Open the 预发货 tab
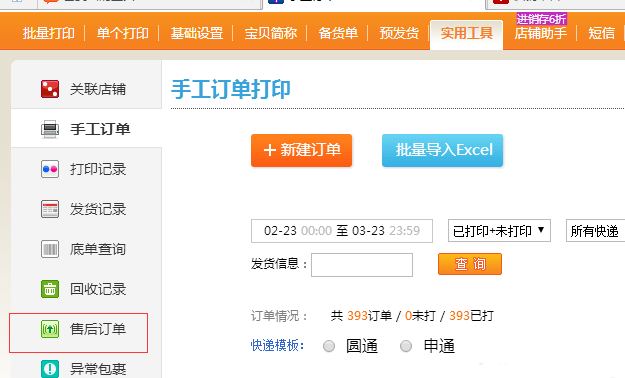The width and height of the screenshot is (625, 378). tap(399, 33)
